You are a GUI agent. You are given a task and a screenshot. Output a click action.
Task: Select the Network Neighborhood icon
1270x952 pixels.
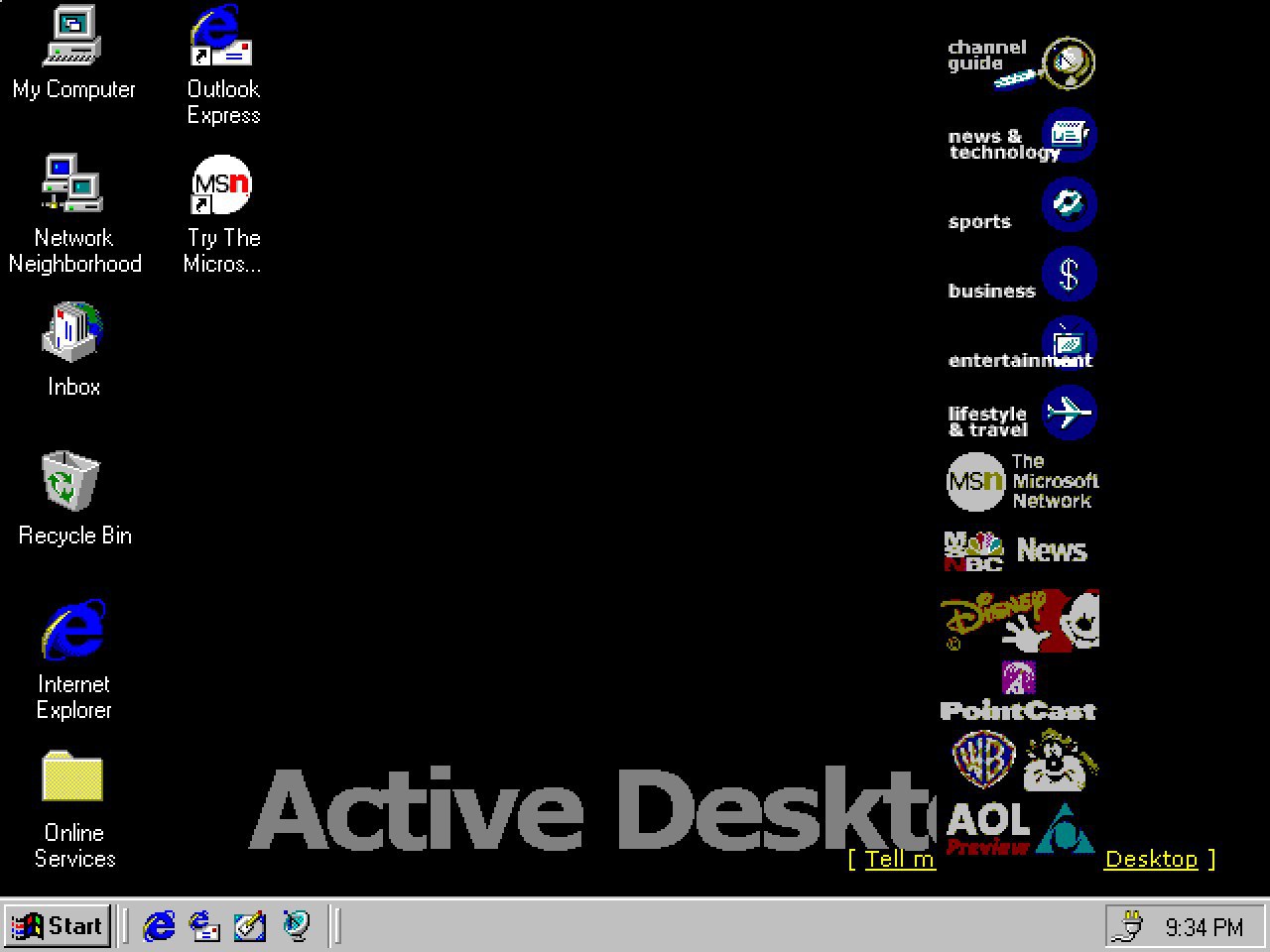click(x=74, y=213)
